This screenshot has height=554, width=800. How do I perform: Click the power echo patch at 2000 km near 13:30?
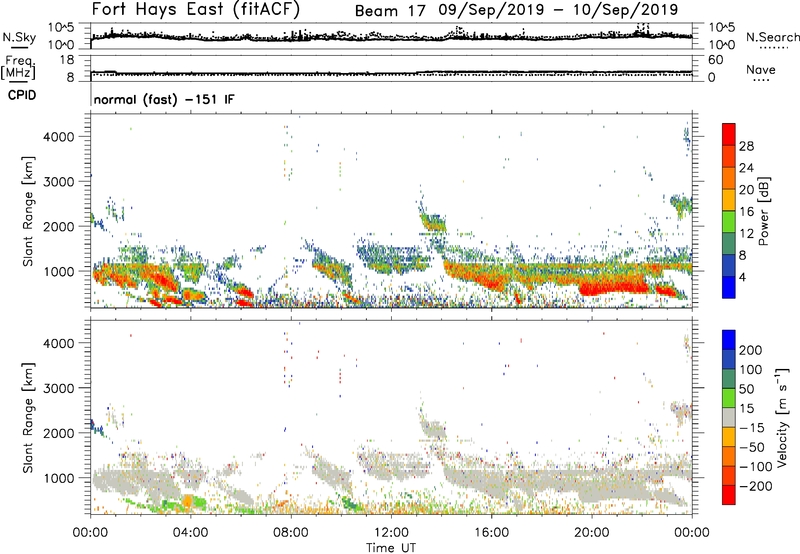[x=433, y=222]
